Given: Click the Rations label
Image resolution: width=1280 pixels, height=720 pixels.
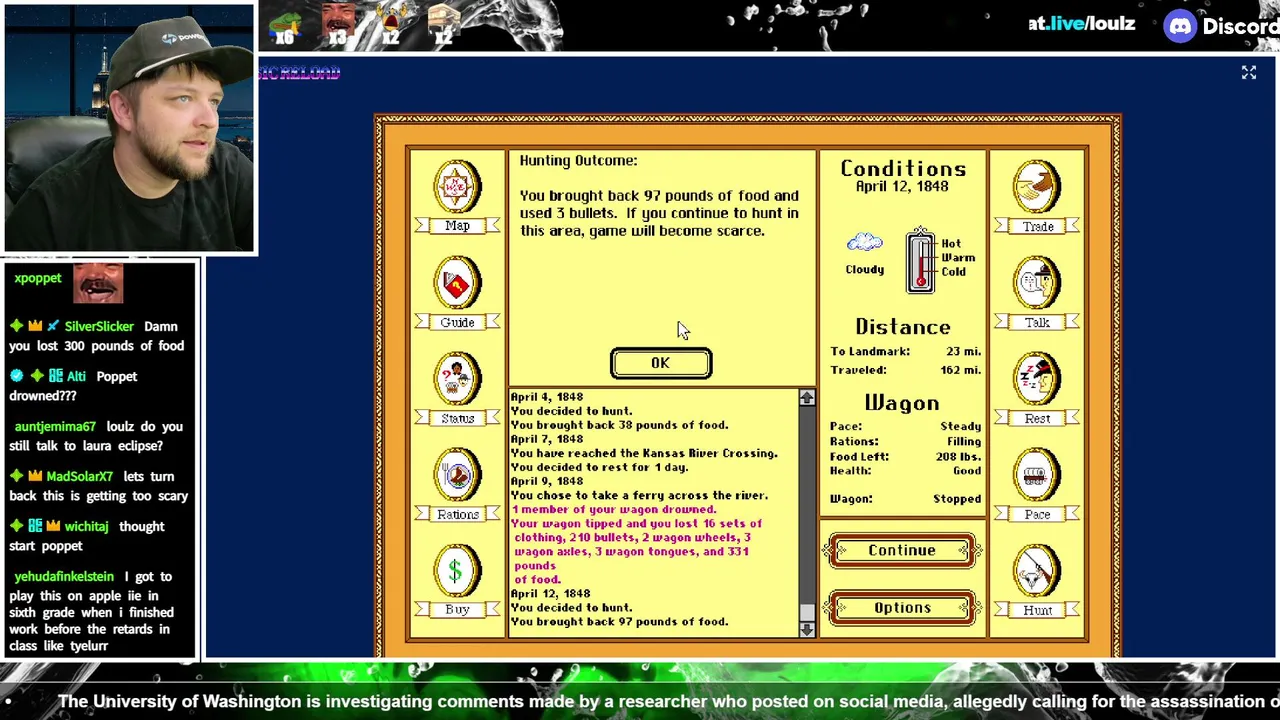Looking at the screenshot, I should point(457,514).
